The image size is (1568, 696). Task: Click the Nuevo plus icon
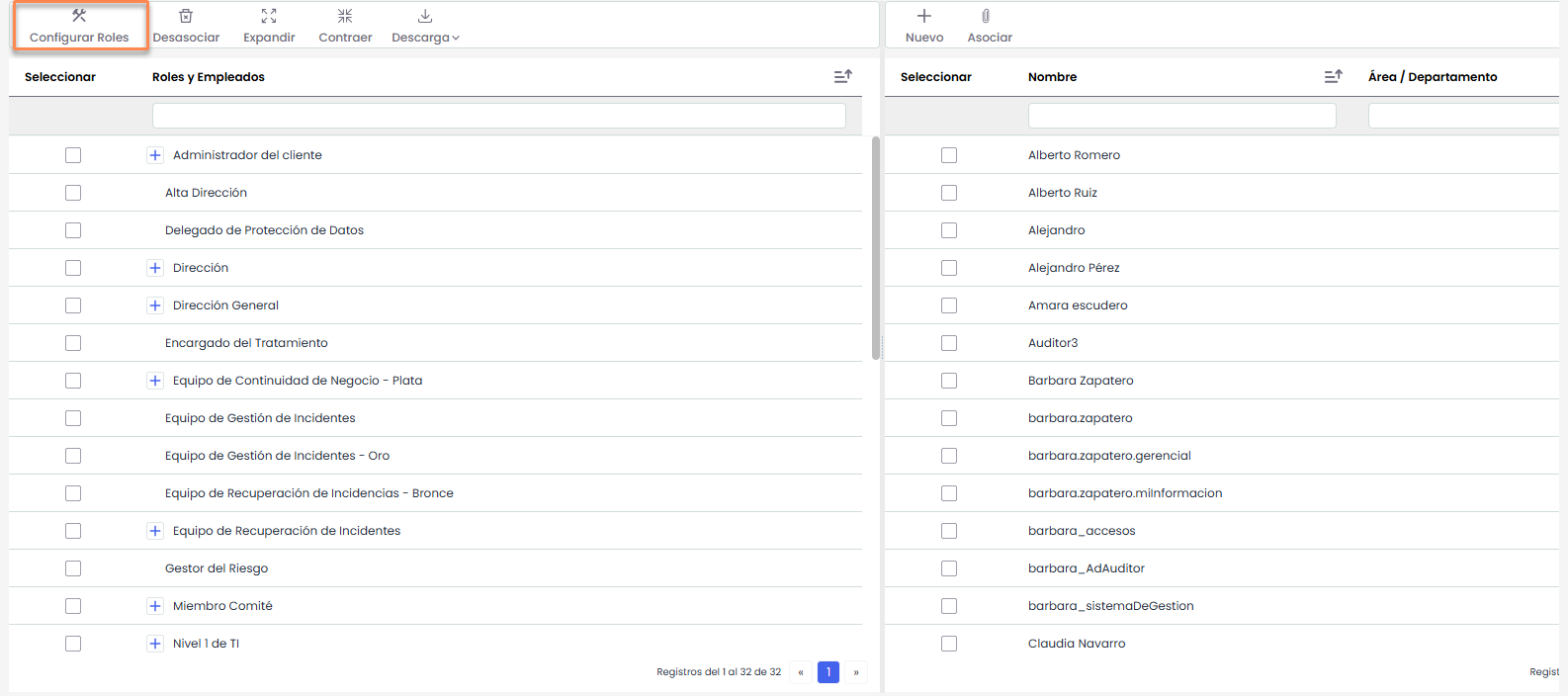pos(924,16)
